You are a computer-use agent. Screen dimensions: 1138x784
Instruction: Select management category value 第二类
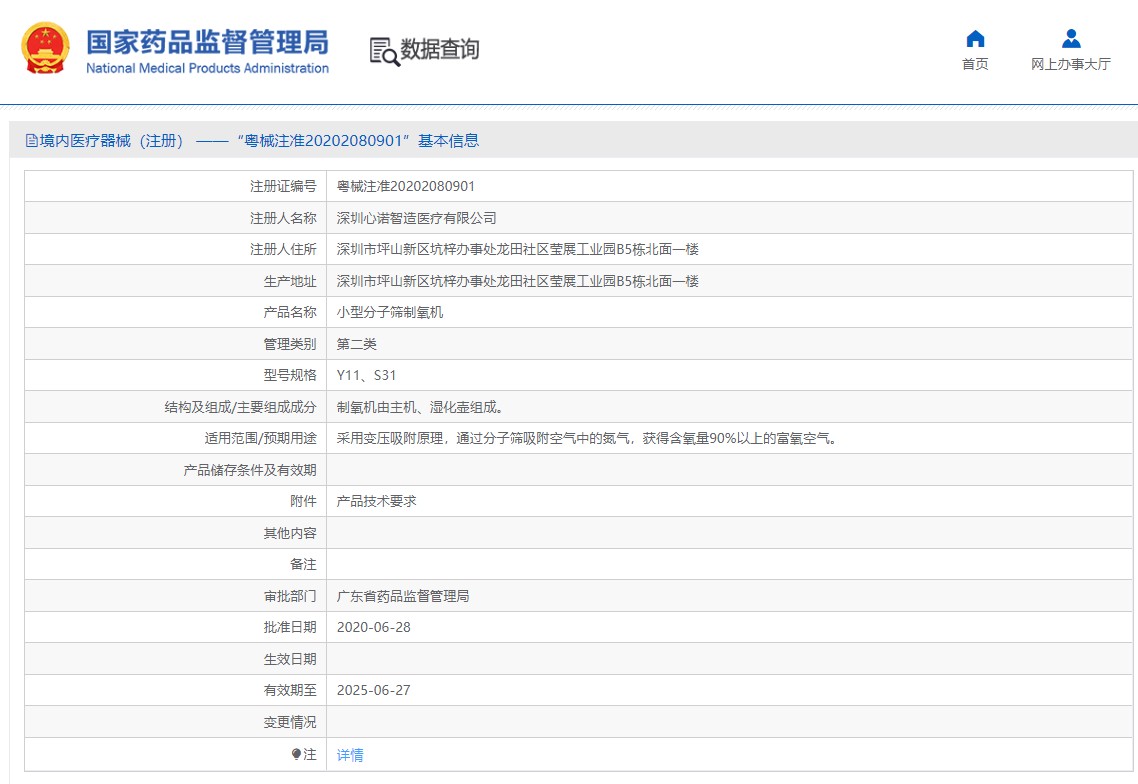pos(356,344)
